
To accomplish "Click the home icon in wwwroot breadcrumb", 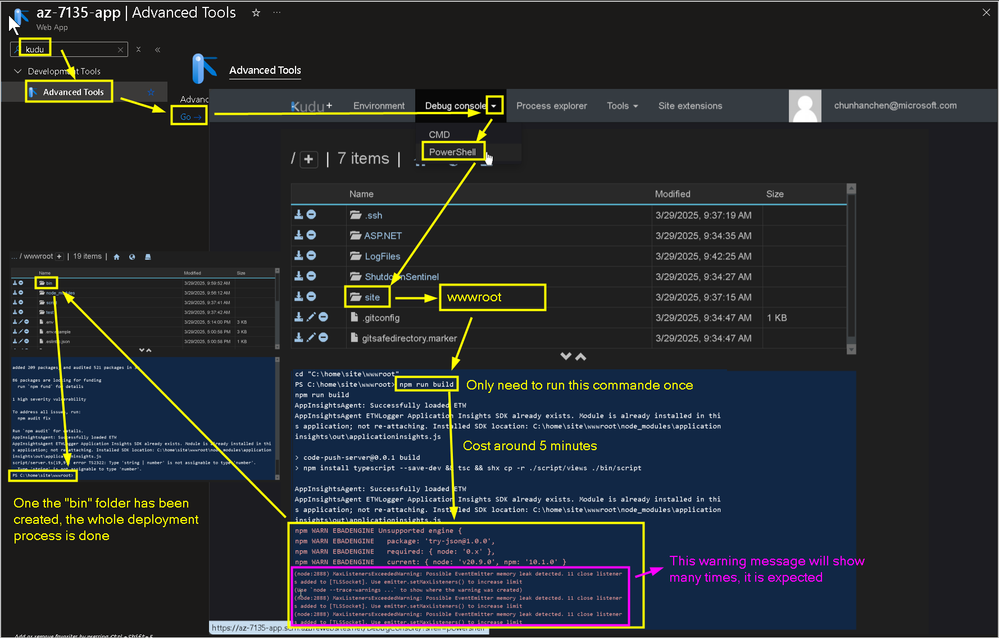I will click(117, 257).
